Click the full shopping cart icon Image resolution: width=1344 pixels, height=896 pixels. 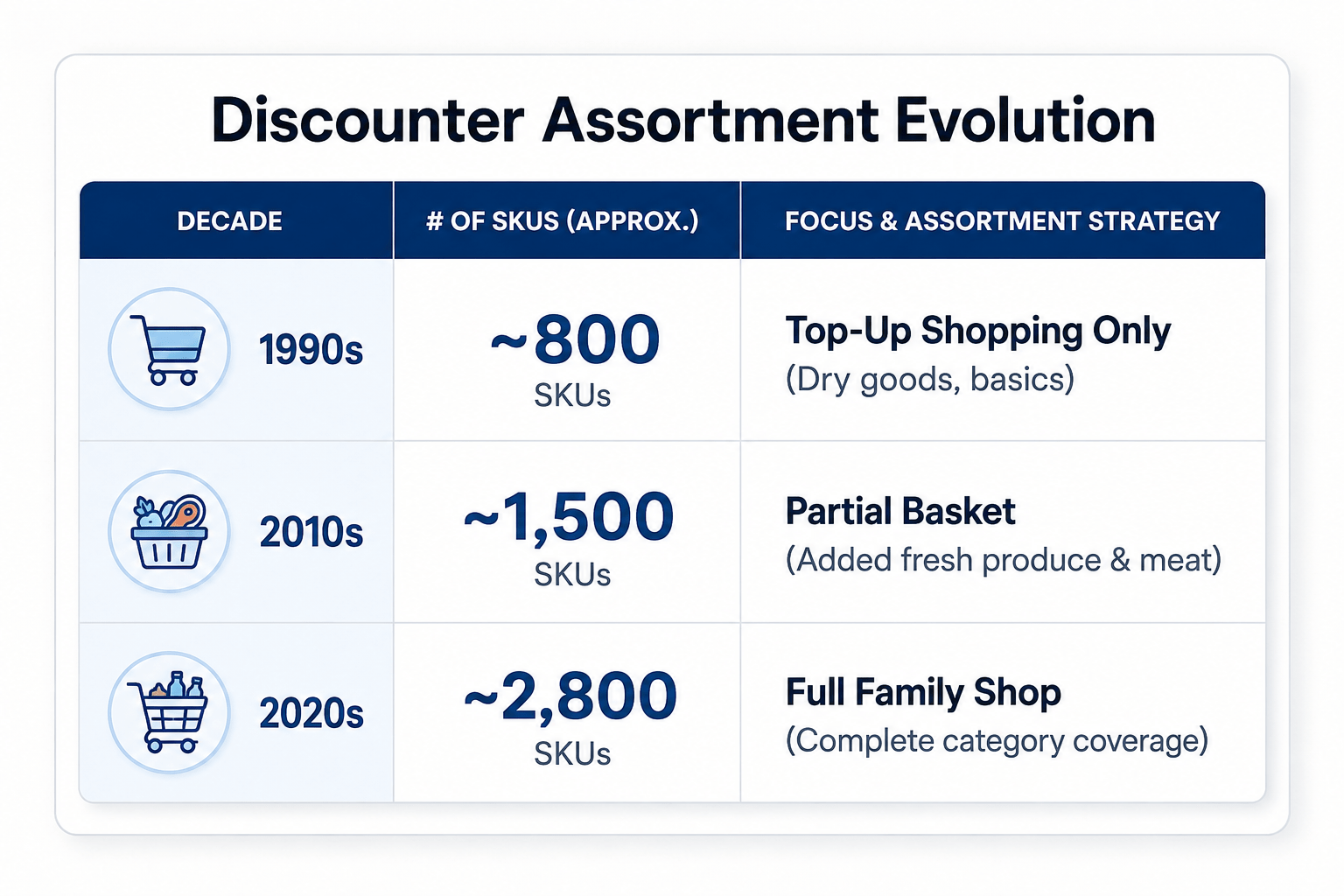click(169, 712)
